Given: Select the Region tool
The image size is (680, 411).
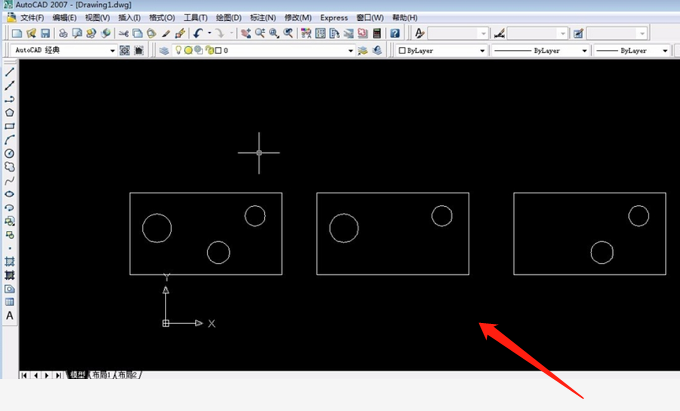Looking at the screenshot, I should click(10, 289).
